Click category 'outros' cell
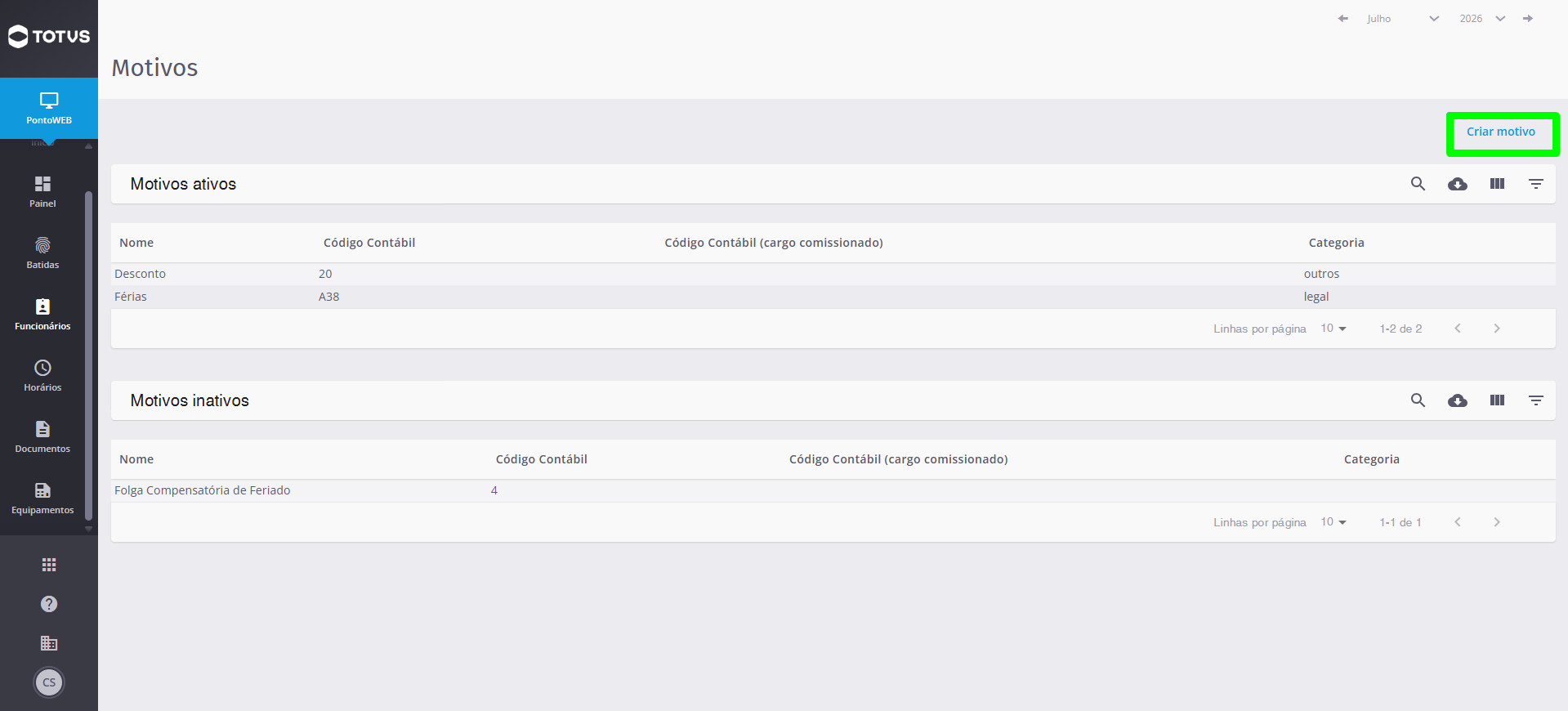 point(1321,274)
